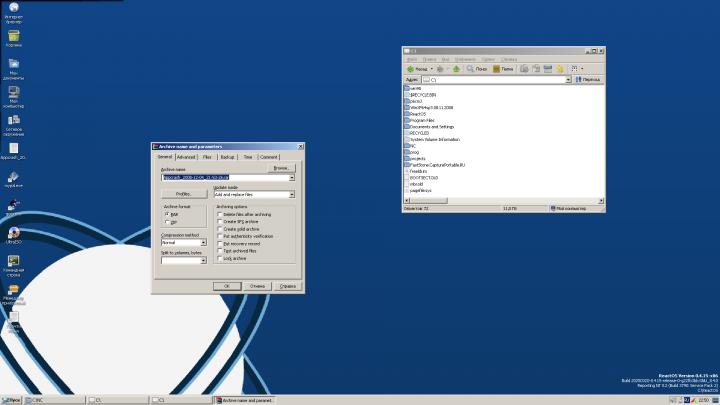
Task: Click the Back button in explorer toolbar
Action: coord(416,69)
